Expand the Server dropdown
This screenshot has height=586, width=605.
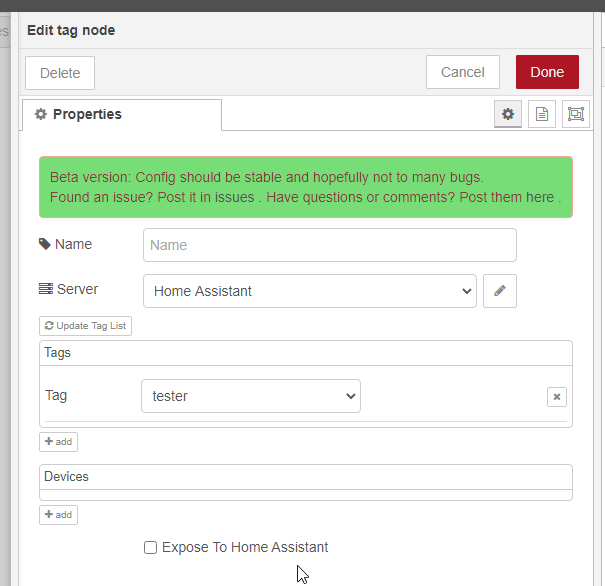pos(310,291)
